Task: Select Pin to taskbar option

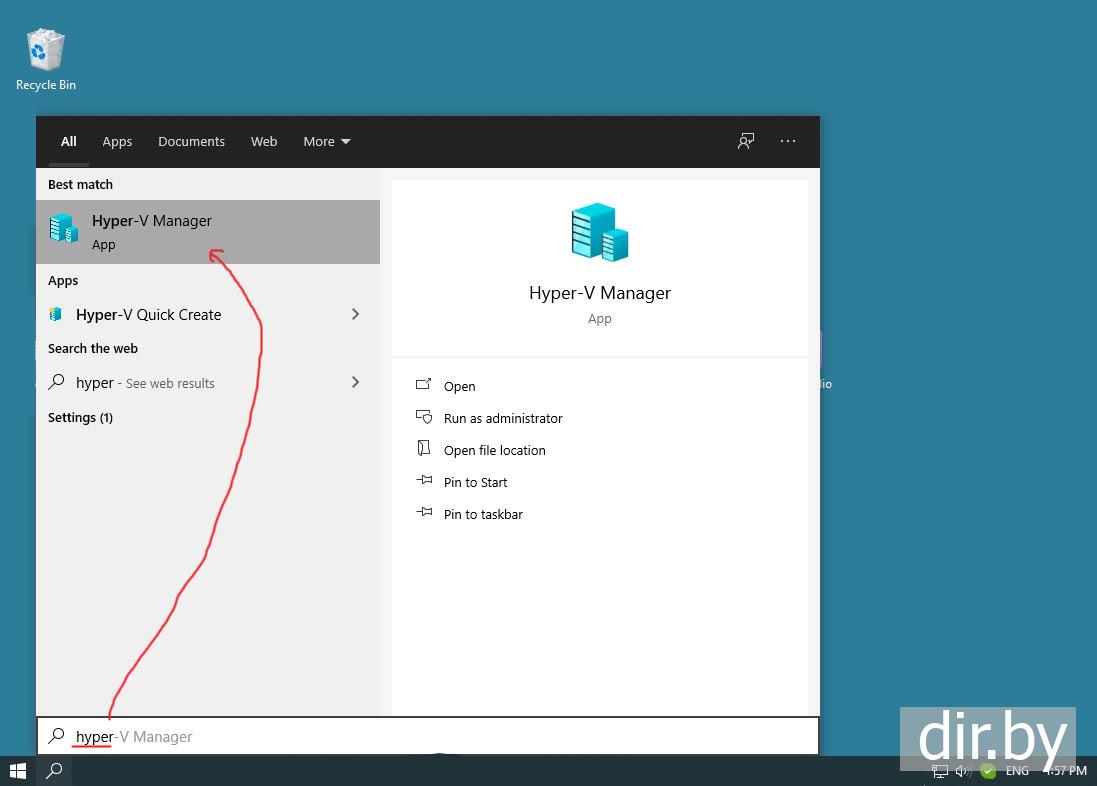Action: tap(483, 514)
